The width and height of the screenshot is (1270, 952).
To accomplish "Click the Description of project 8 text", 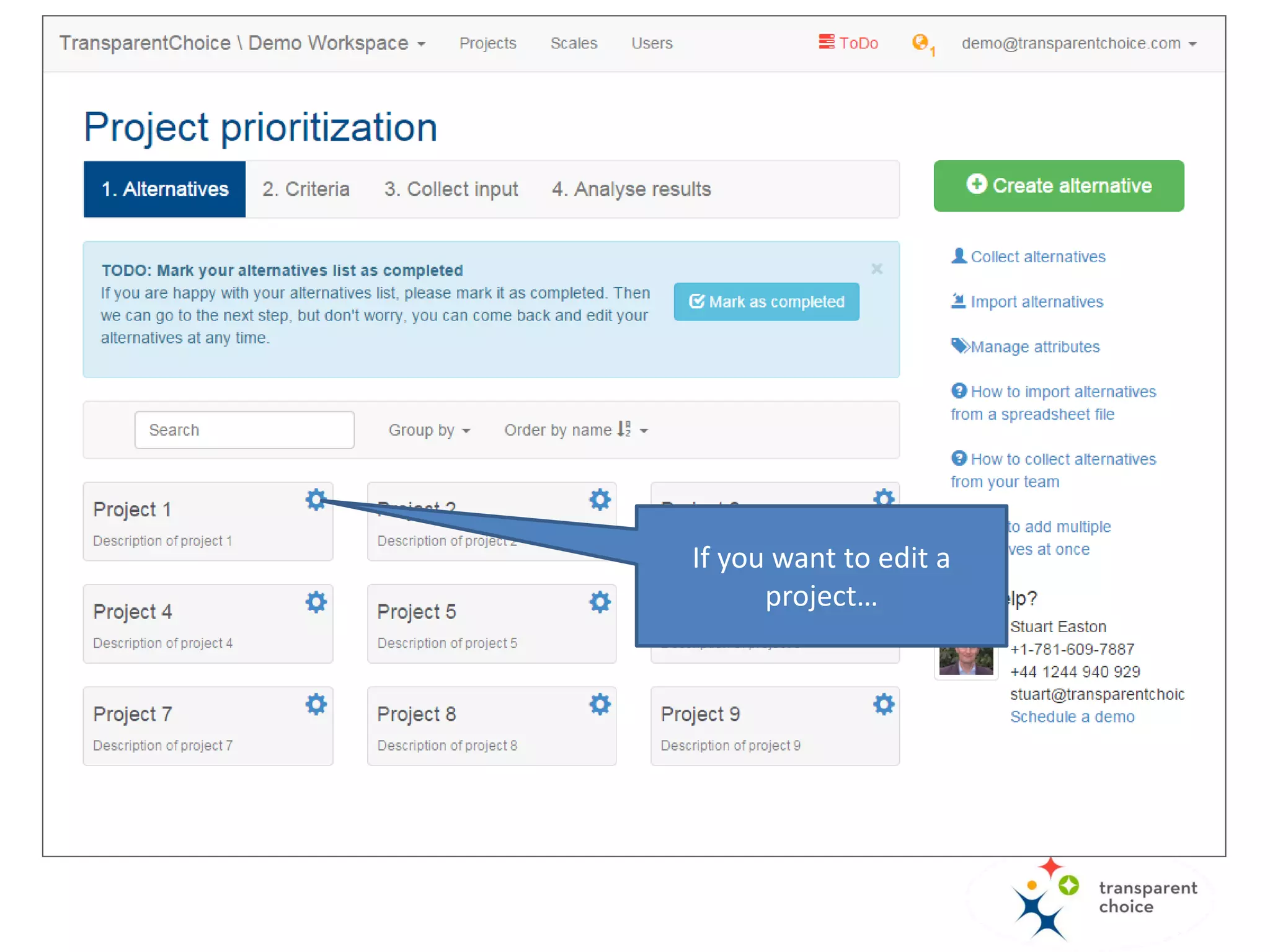I will (447, 746).
